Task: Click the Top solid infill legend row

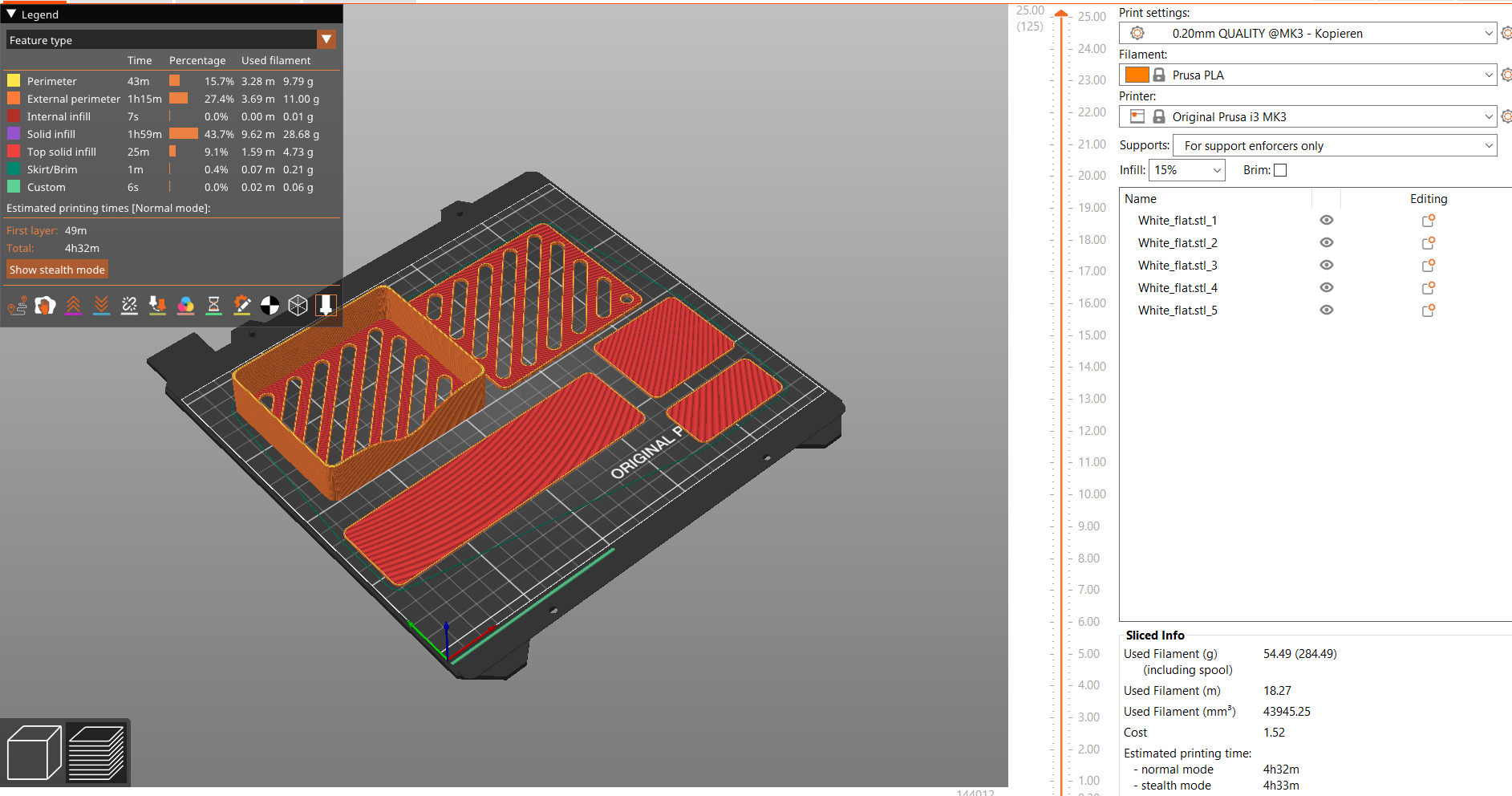Action: point(172,152)
